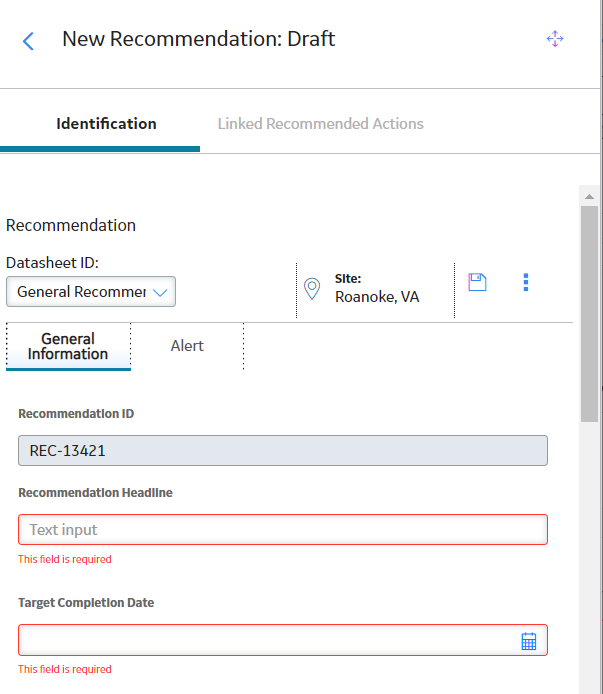Click the New Recommendation: Draft title
This screenshot has height=694, width=603.
[x=198, y=39]
